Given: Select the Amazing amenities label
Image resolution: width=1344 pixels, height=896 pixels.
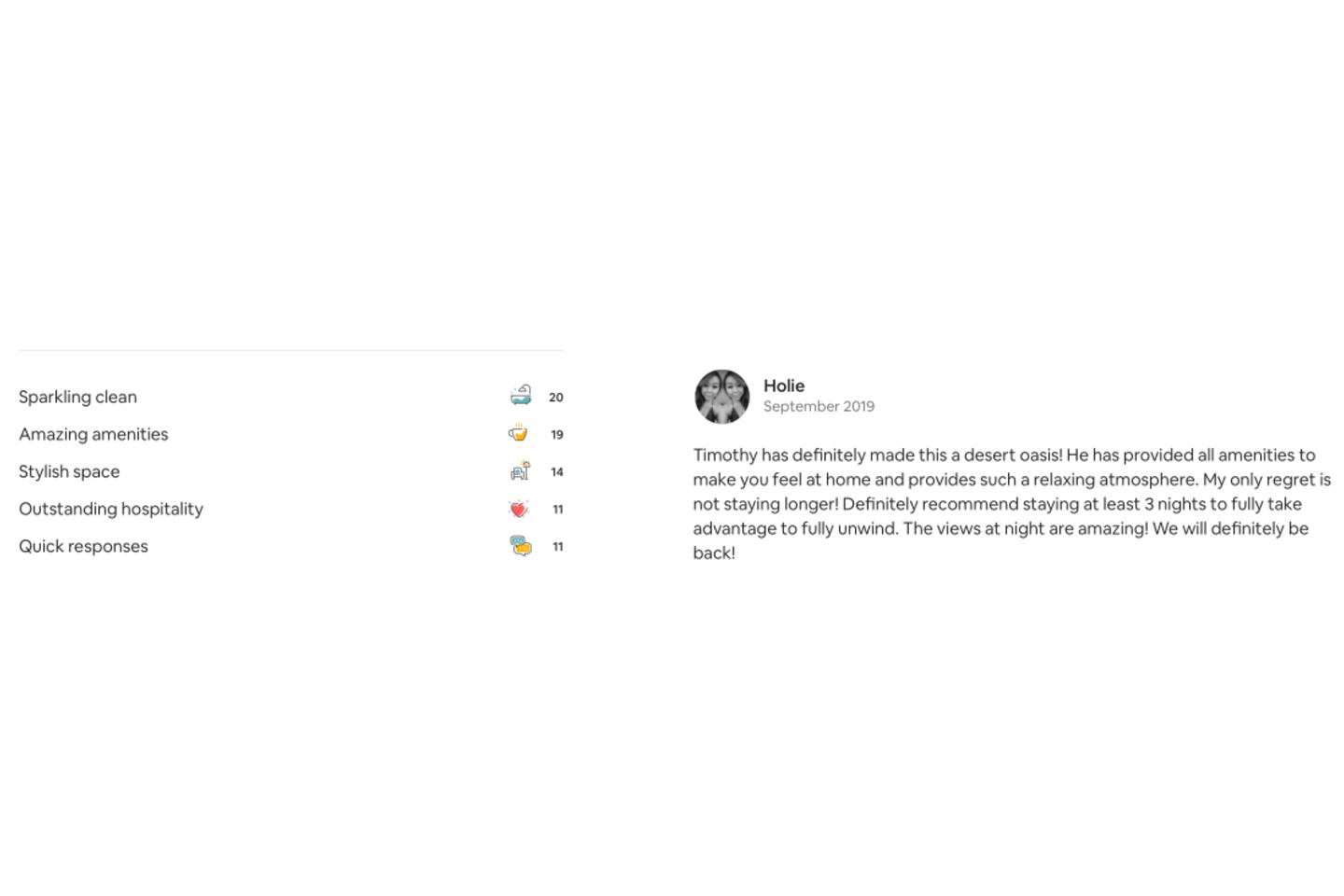Looking at the screenshot, I should point(93,434).
